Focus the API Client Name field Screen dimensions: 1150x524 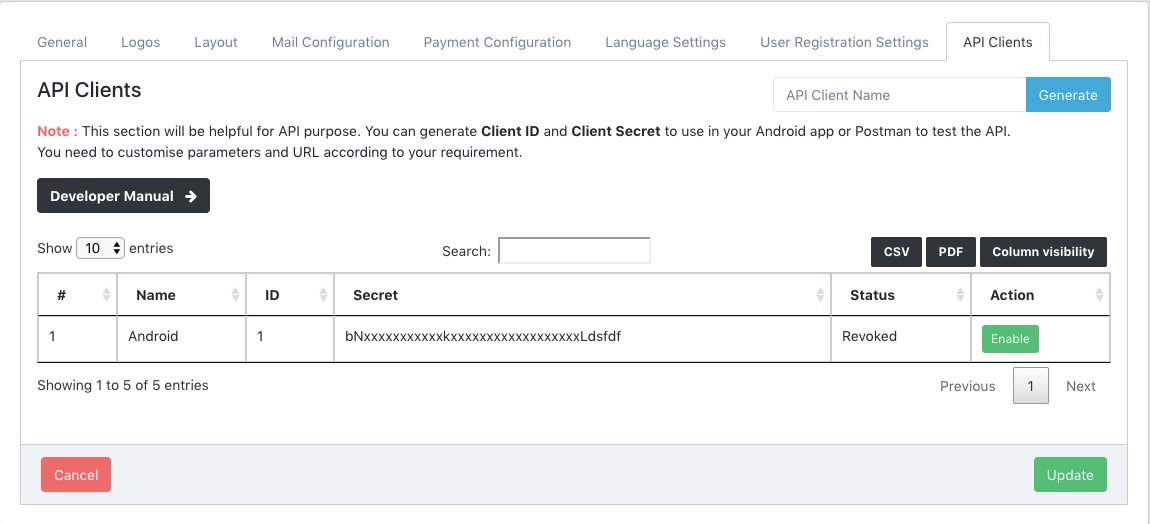[x=899, y=95]
